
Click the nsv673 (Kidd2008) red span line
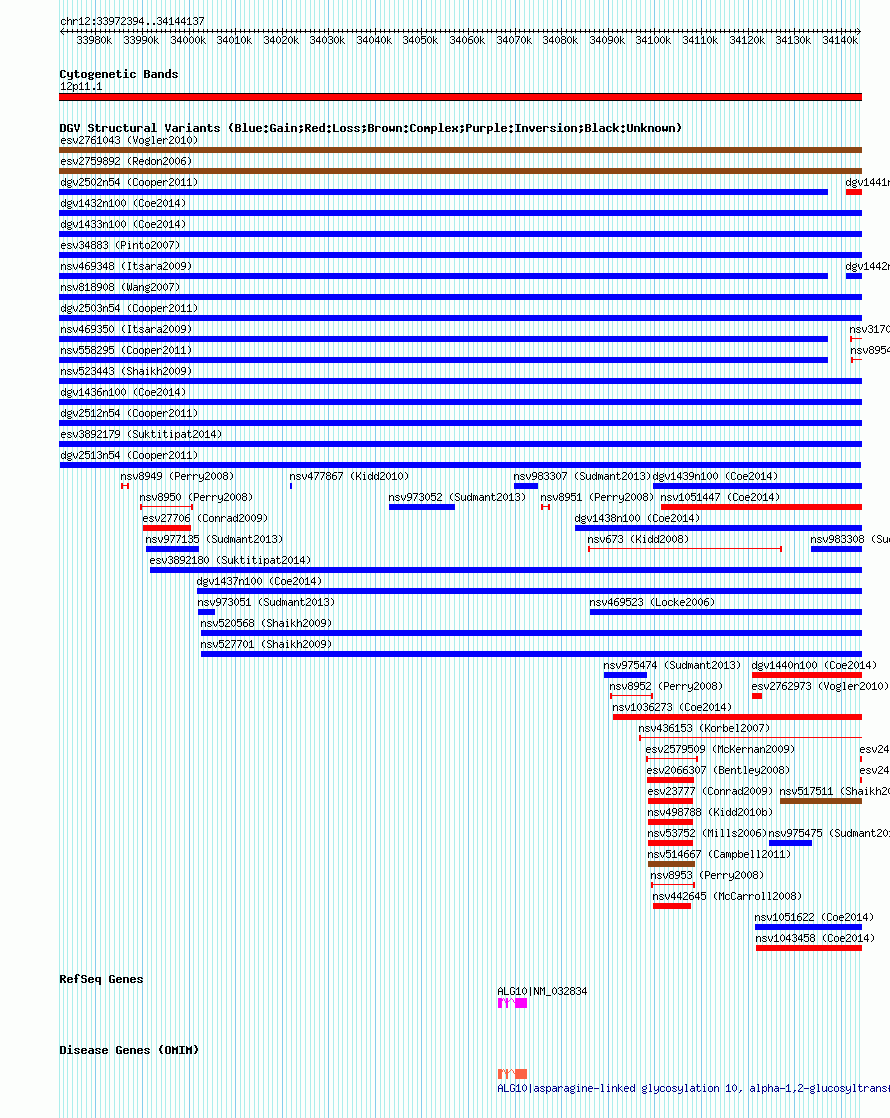[685, 549]
